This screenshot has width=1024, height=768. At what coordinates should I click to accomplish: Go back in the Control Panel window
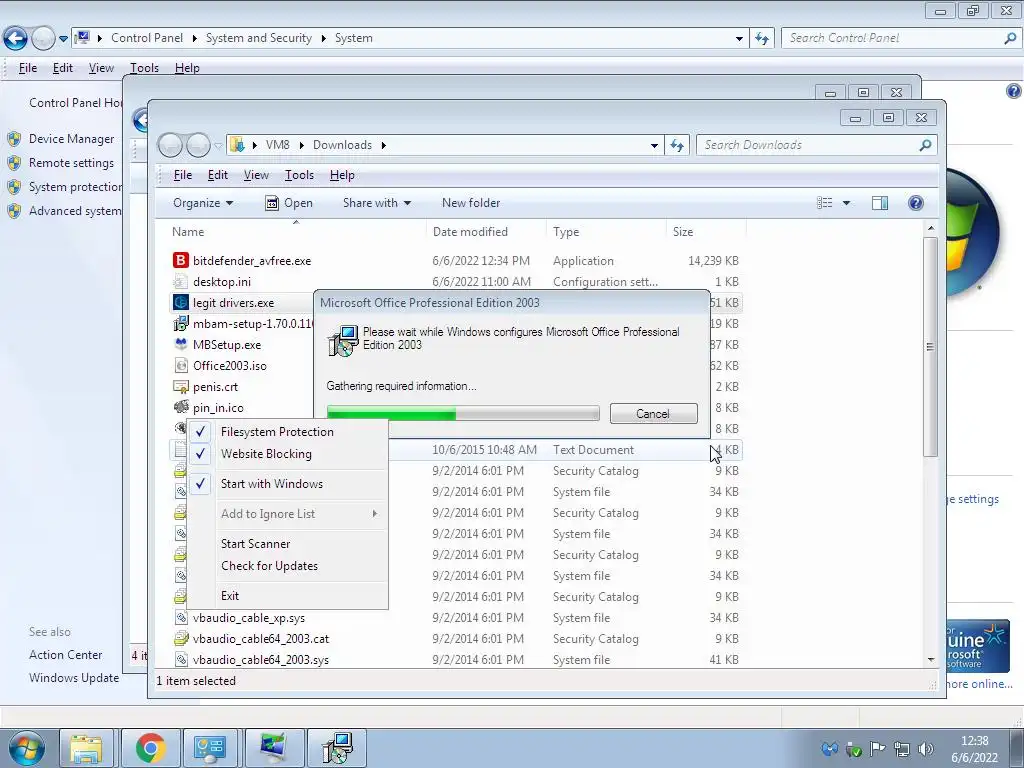[x=16, y=39]
